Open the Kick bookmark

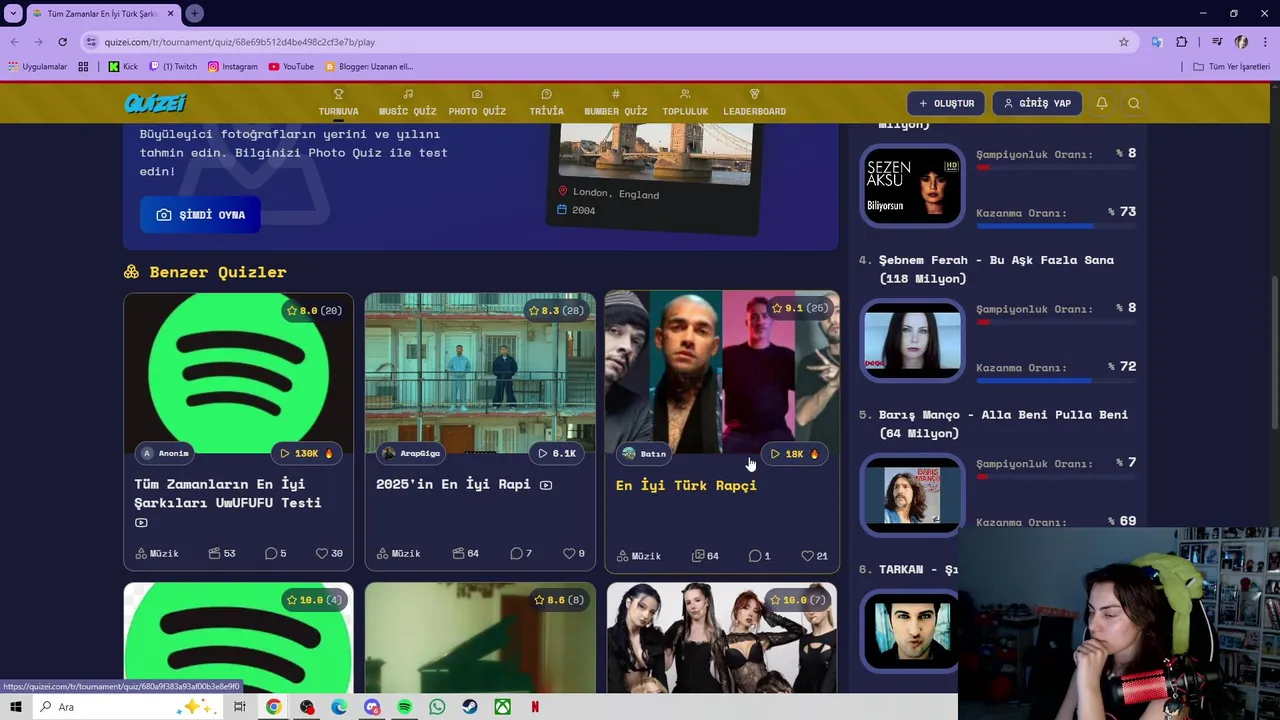pyautogui.click(x=124, y=66)
